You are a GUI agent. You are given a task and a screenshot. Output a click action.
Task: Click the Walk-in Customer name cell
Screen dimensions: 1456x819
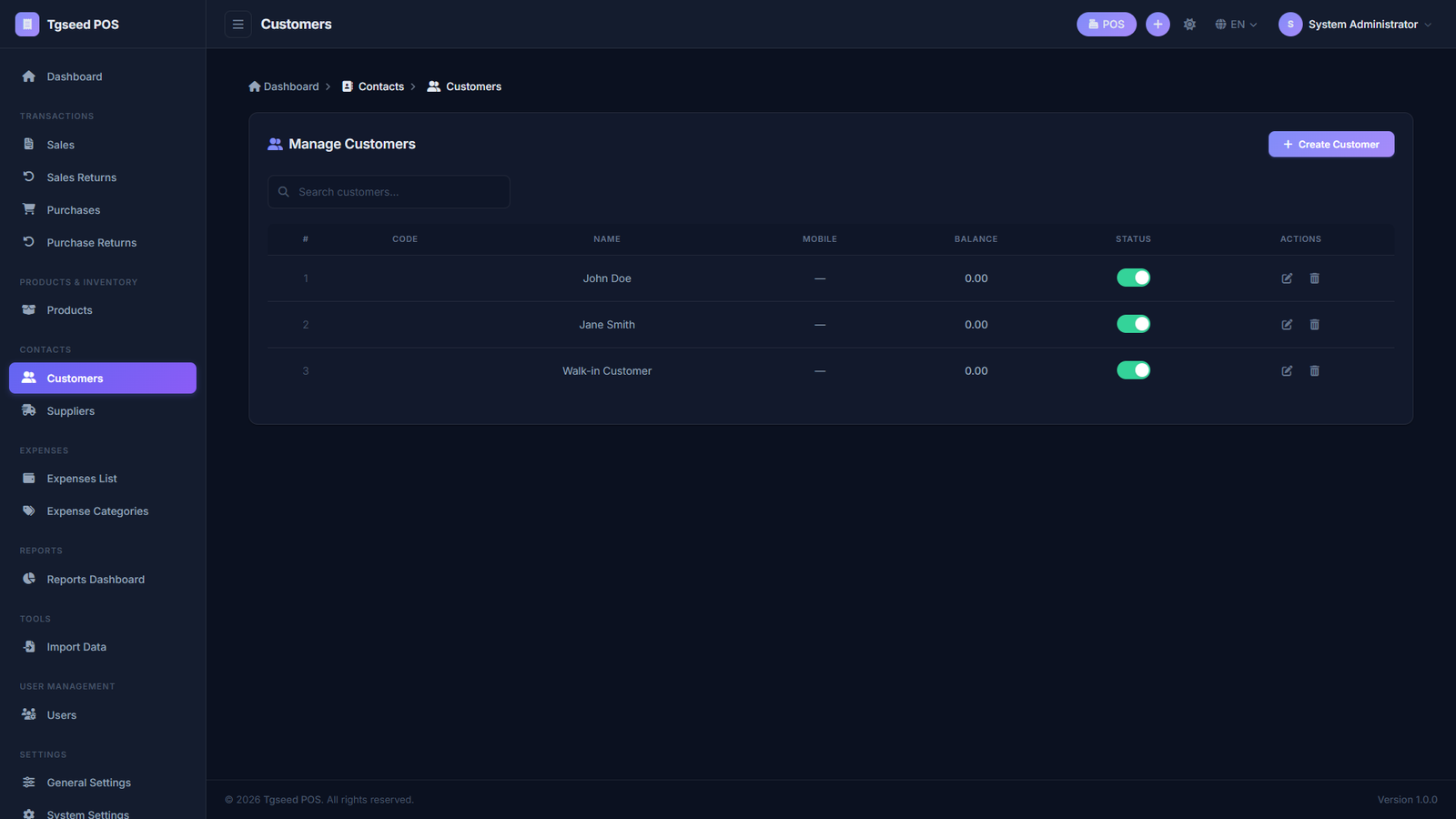tap(607, 371)
